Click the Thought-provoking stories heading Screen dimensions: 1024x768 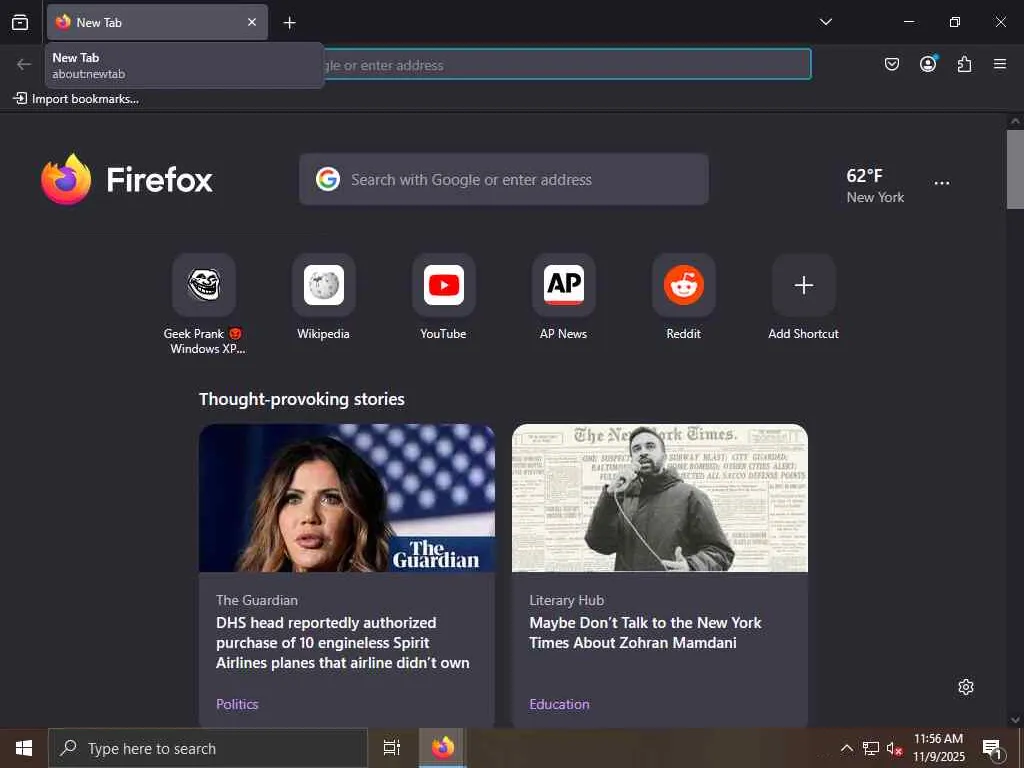click(x=302, y=399)
